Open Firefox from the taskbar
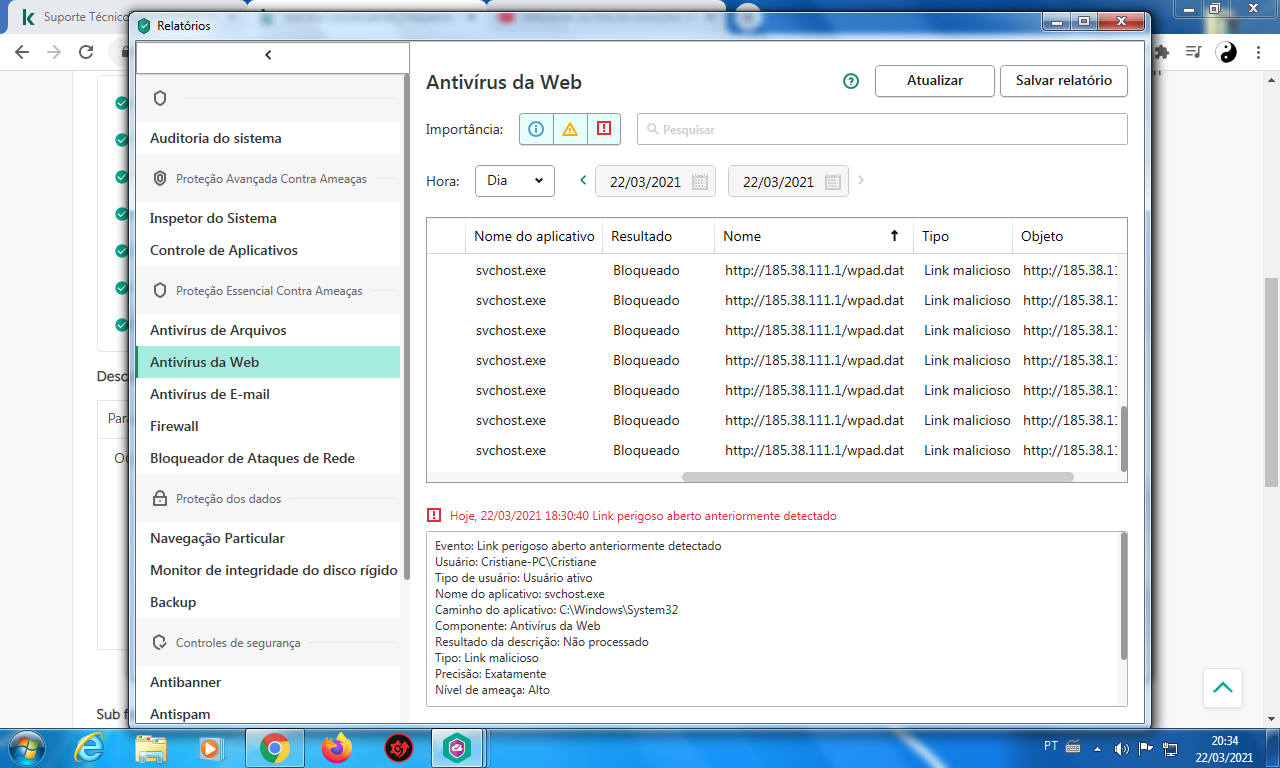 [337, 747]
